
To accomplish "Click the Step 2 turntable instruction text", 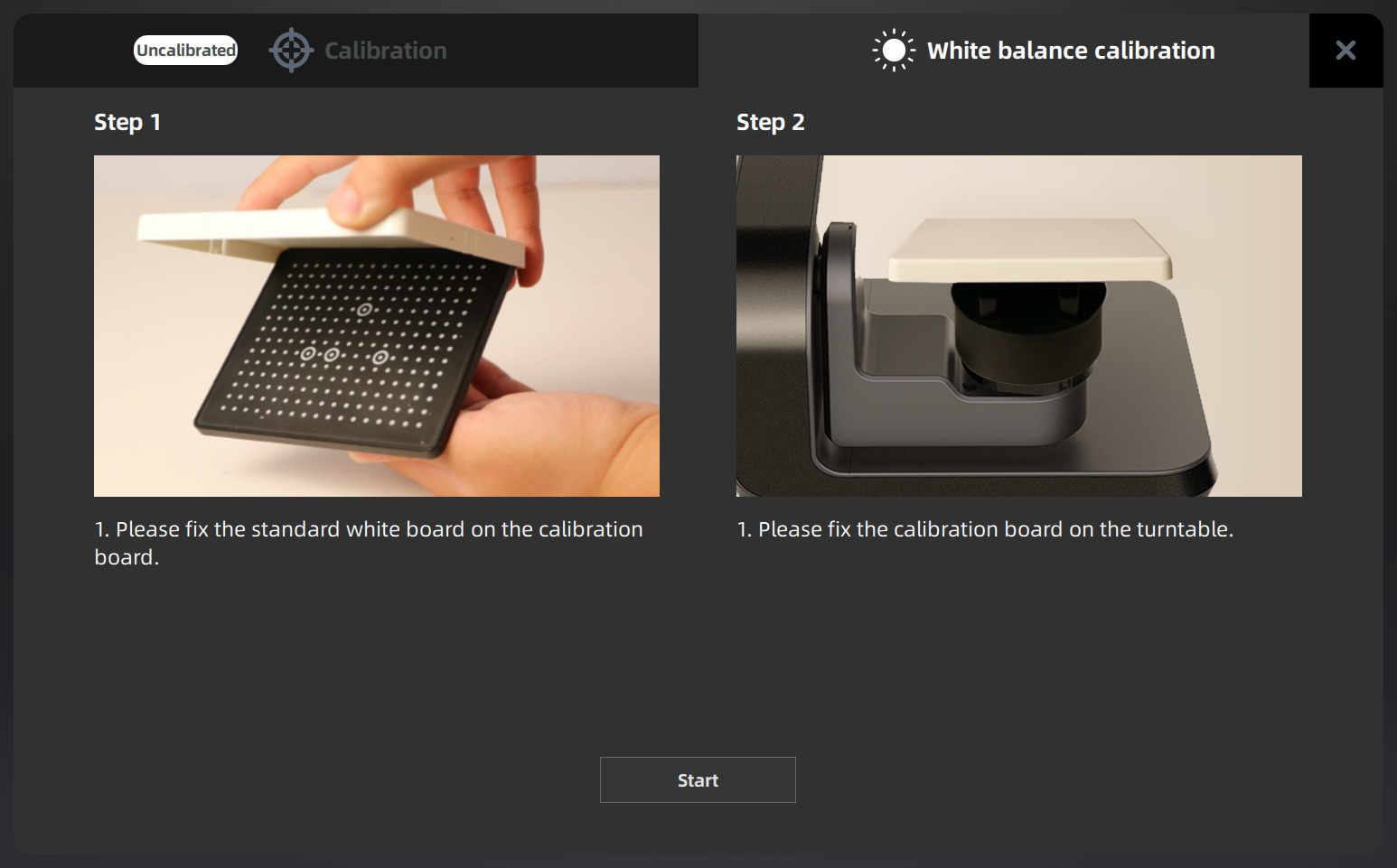I will coord(985,529).
